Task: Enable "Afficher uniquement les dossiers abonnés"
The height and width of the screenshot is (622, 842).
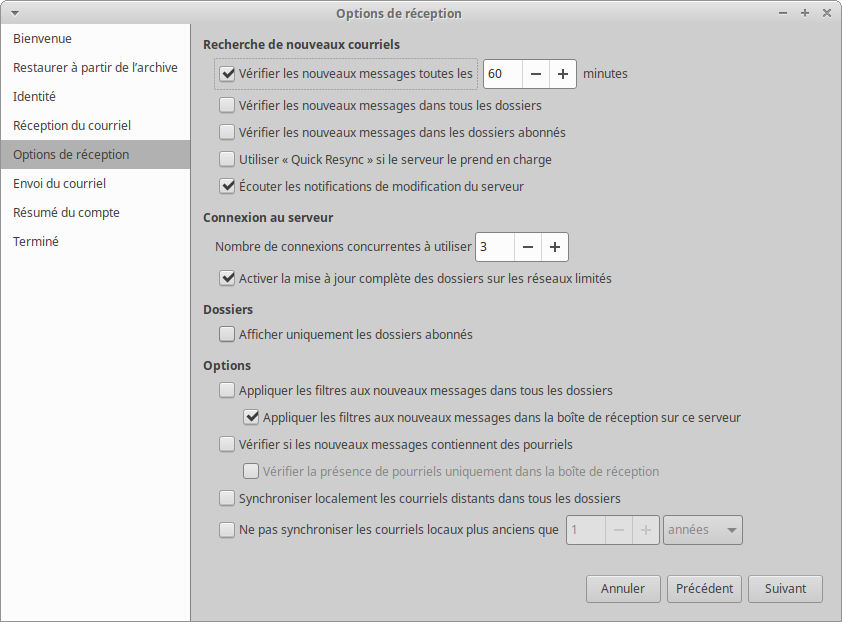Action: [x=227, y=335]
